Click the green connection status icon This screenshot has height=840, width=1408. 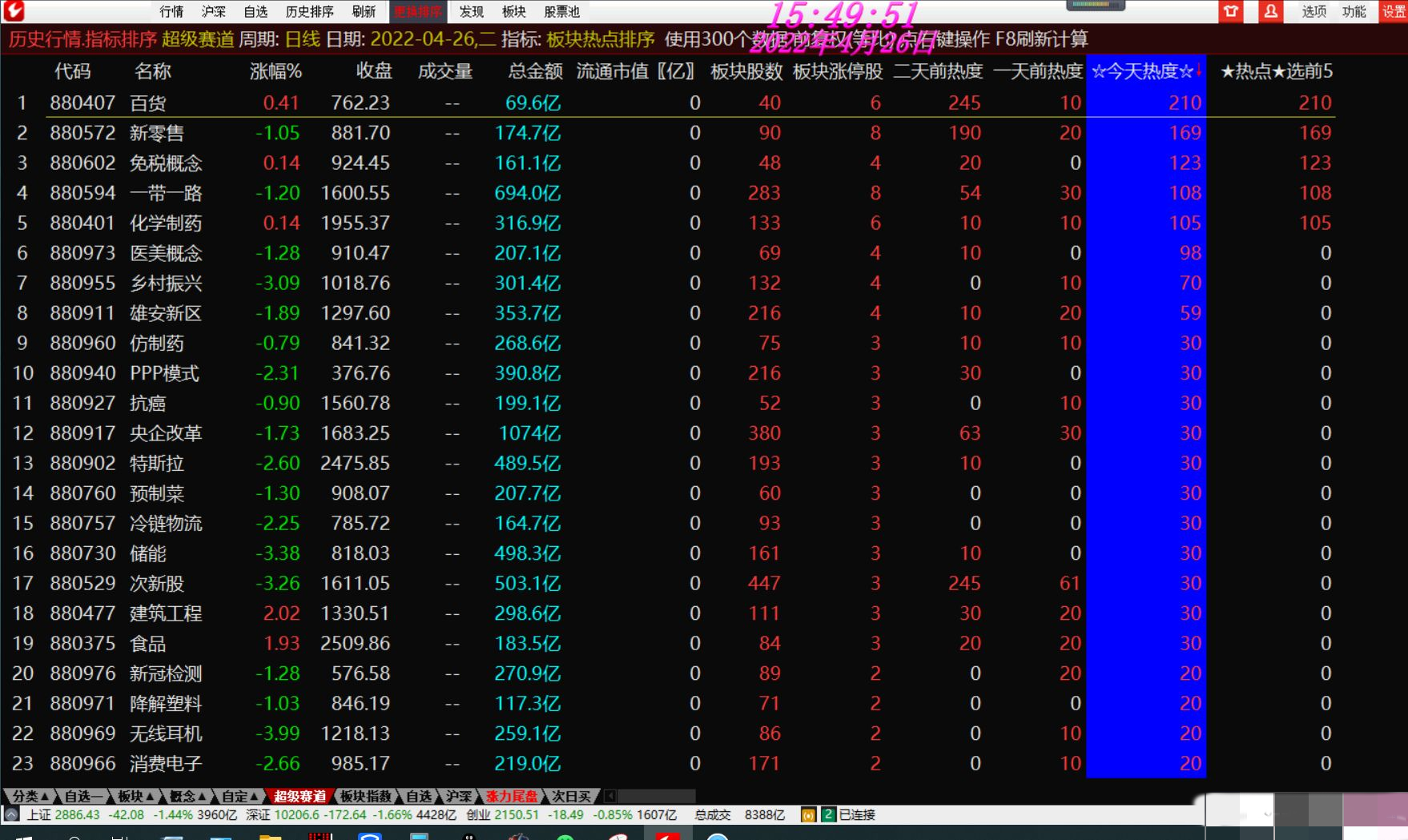828,815
